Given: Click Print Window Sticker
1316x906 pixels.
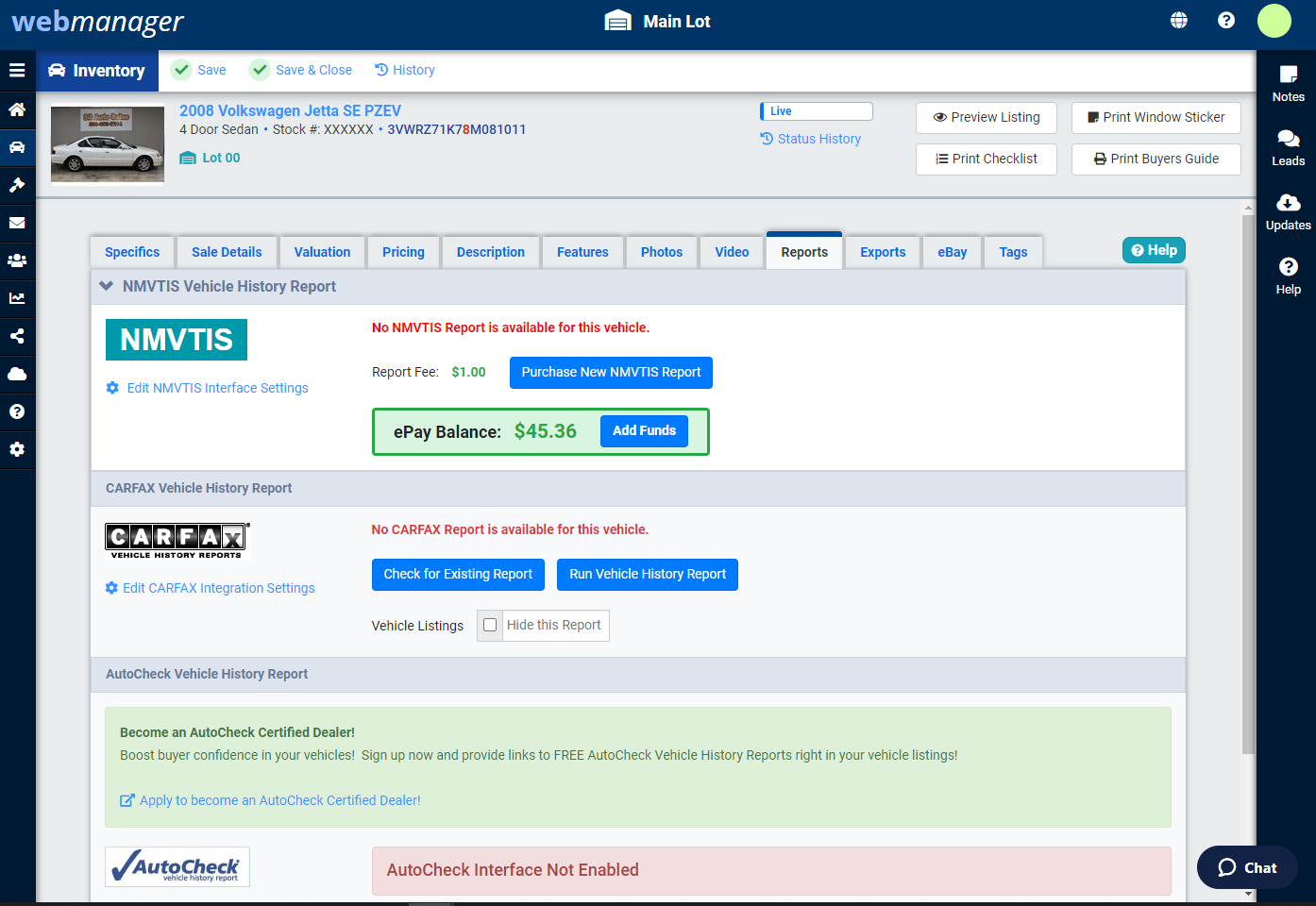Looking at the screenshot, I should [1156, 118].
